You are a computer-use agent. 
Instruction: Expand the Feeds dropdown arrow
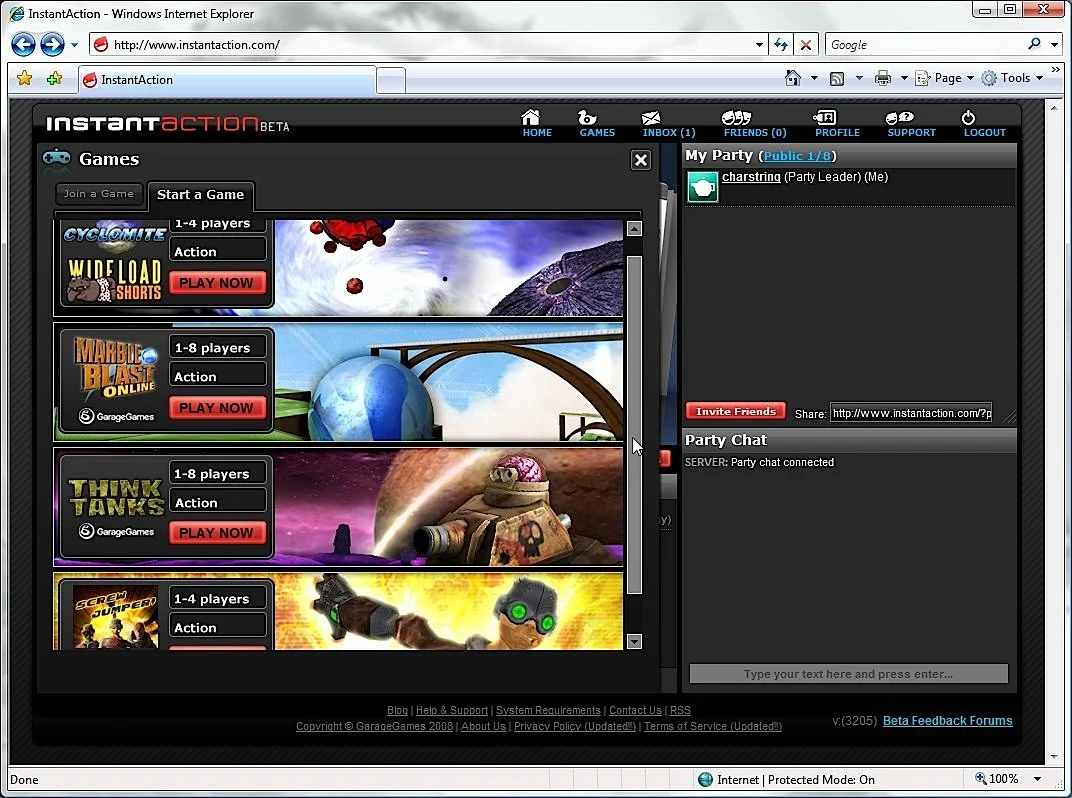(859, 78)
